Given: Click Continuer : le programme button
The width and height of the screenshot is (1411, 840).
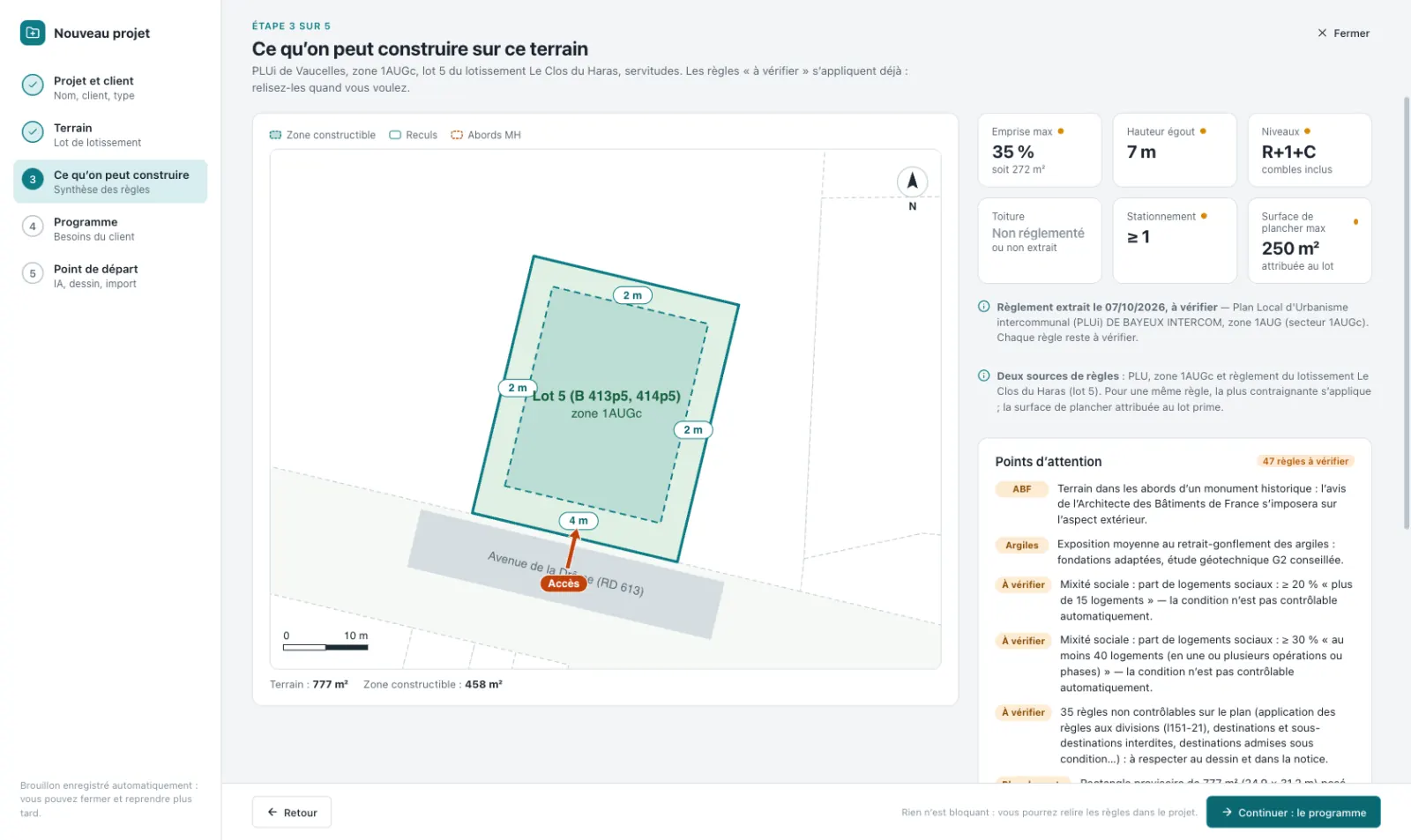Looking at the screenshot, I should click(x=1294, y=813).
